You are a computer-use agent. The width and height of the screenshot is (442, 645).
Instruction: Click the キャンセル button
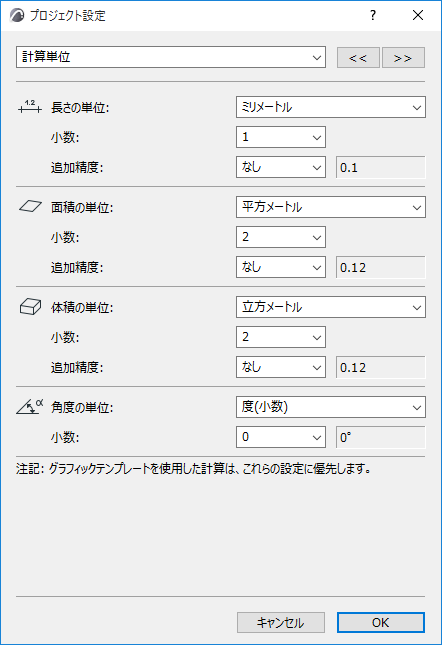pos(281,622)
